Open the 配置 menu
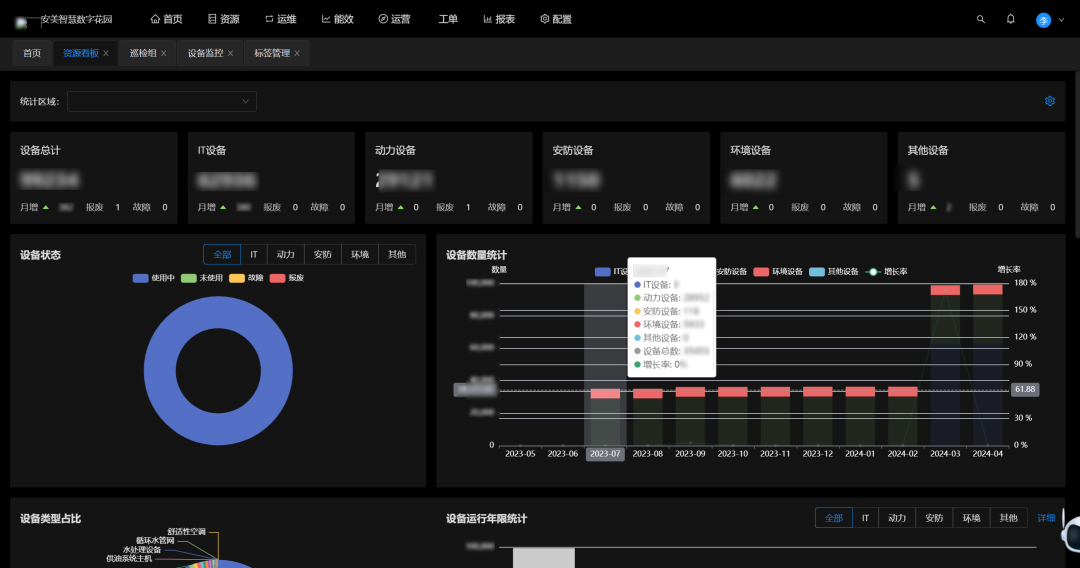The width and height of the screenshot is (1080, 568). [556, 19]
